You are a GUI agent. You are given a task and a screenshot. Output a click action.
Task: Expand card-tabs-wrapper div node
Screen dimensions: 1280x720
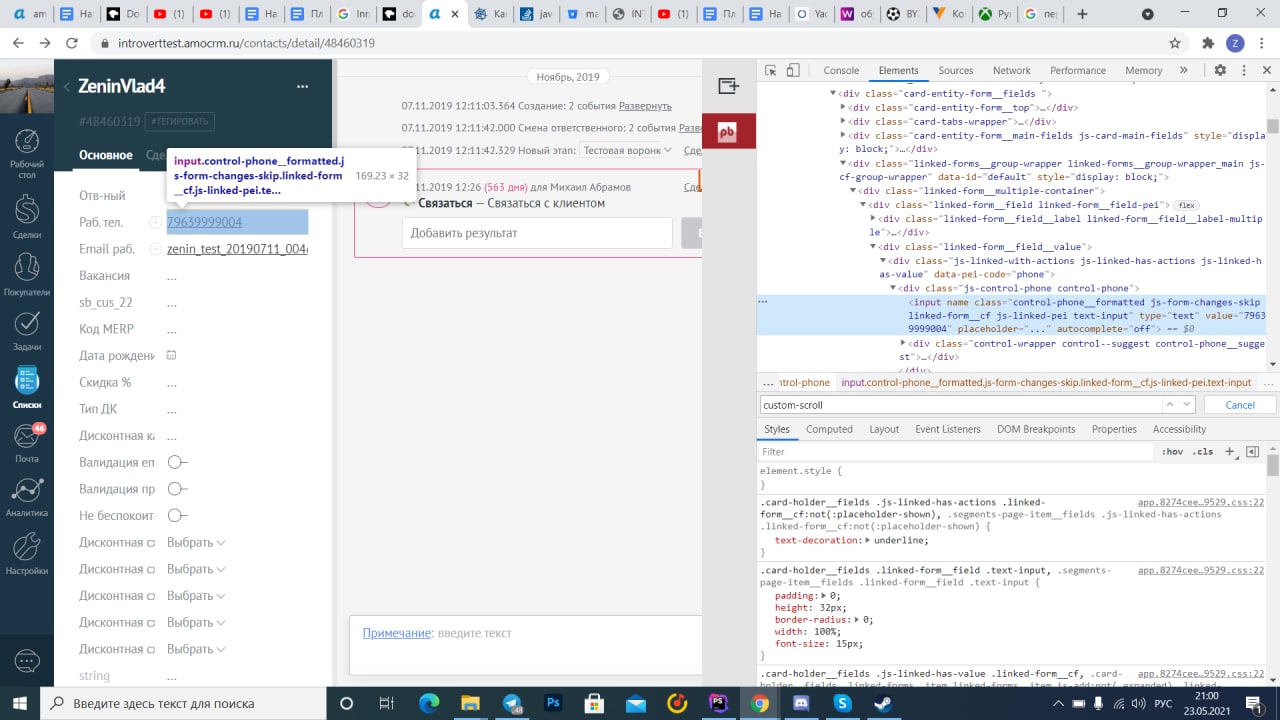(x=844, y=121)
